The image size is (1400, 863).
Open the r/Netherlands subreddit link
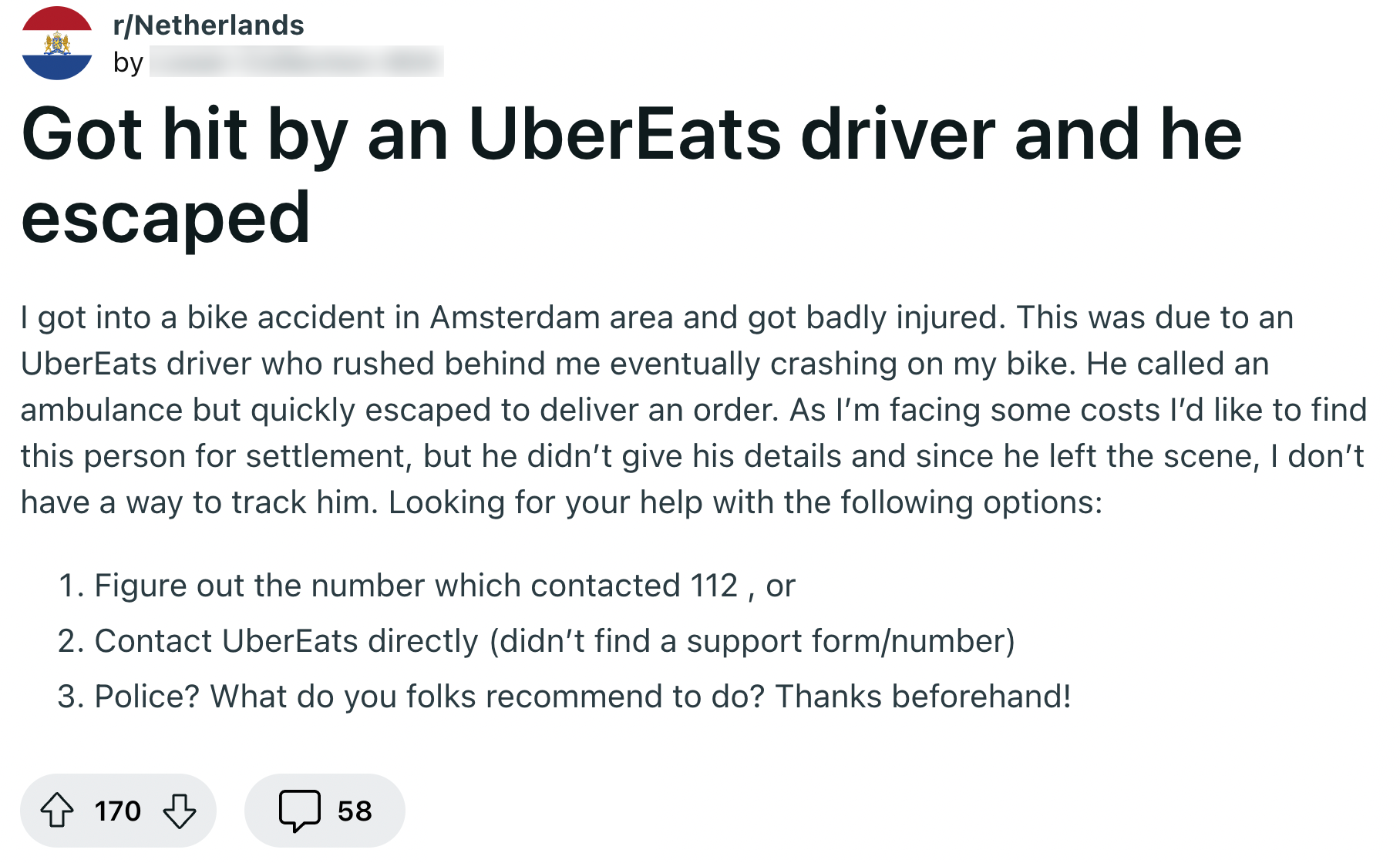coord(208,25)
